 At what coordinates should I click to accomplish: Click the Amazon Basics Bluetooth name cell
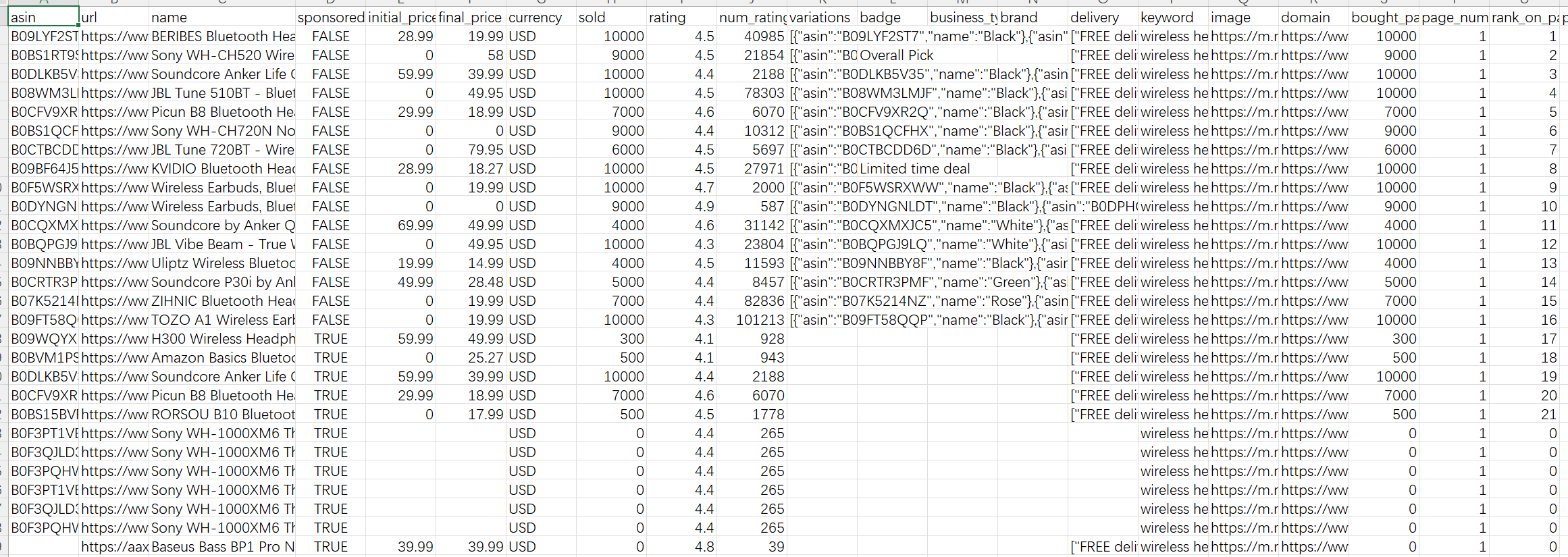point(222,357)
